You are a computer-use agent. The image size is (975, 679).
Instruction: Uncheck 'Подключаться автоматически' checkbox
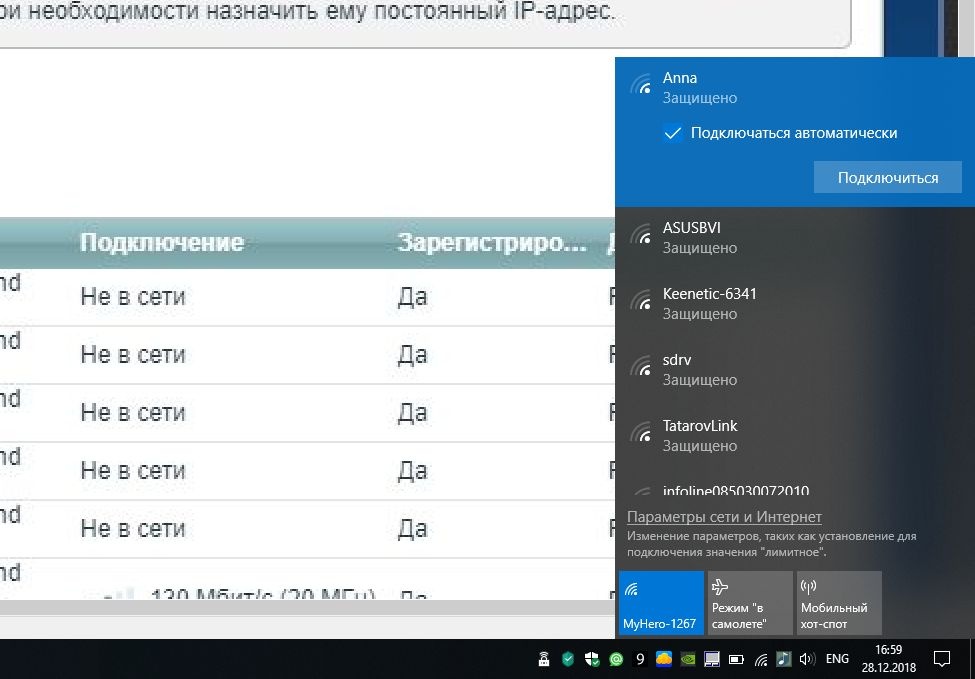tap(673, 133)
